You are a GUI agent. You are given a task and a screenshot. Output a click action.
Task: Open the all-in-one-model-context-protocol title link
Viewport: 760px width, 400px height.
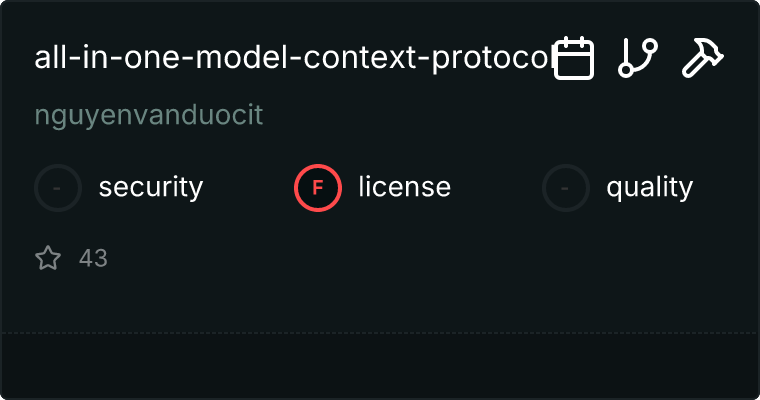click(x=290, y=58)
